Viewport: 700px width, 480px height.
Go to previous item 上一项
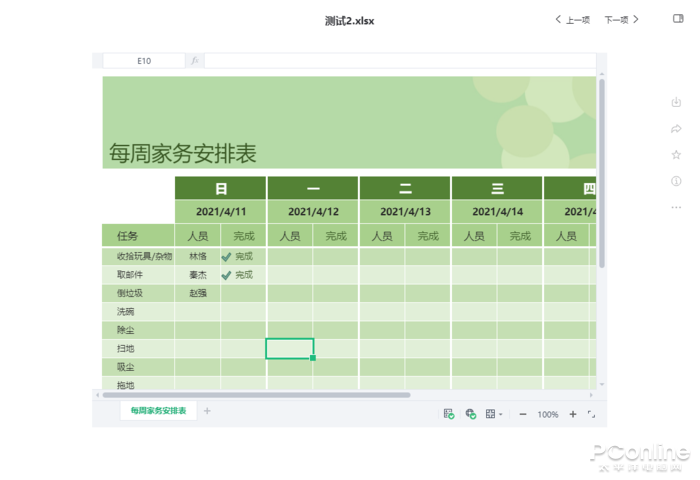pyautogui.click(x=573, y=20)
